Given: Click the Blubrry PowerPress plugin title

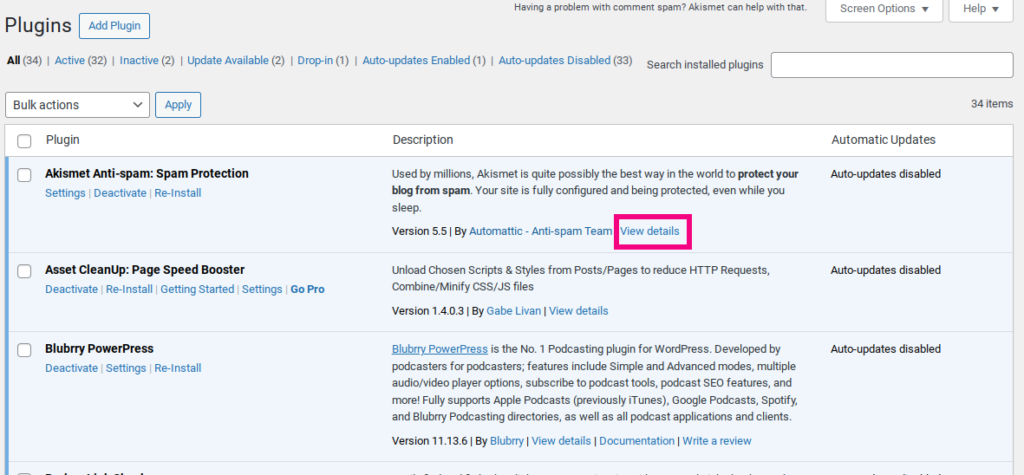Looking at the screenshot, I should point(99,349).
